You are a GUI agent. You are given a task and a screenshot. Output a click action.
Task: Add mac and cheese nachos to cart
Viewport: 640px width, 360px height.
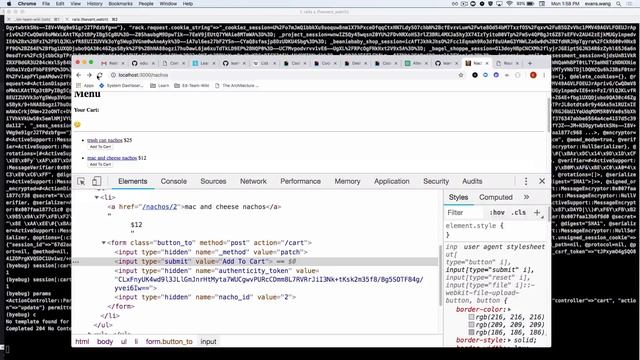click(100, 164)
